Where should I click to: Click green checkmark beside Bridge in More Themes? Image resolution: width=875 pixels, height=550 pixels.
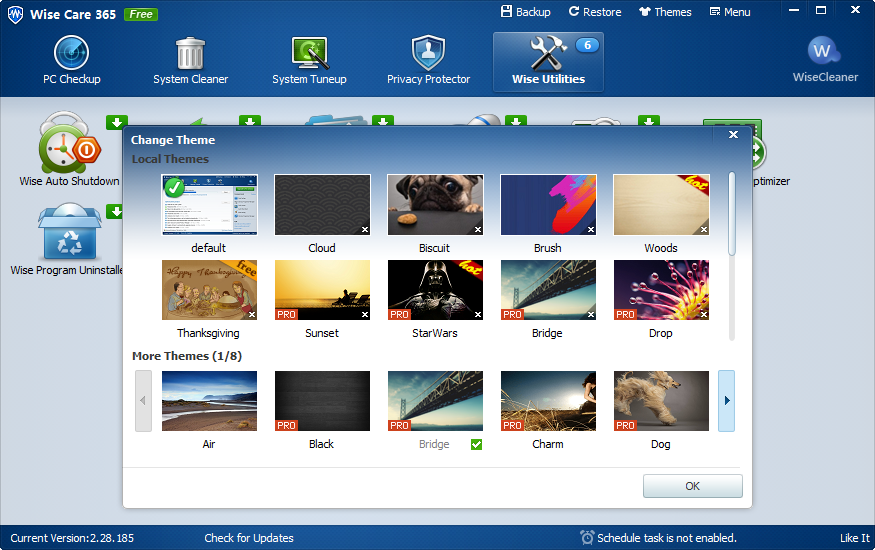tap(476, 445)
